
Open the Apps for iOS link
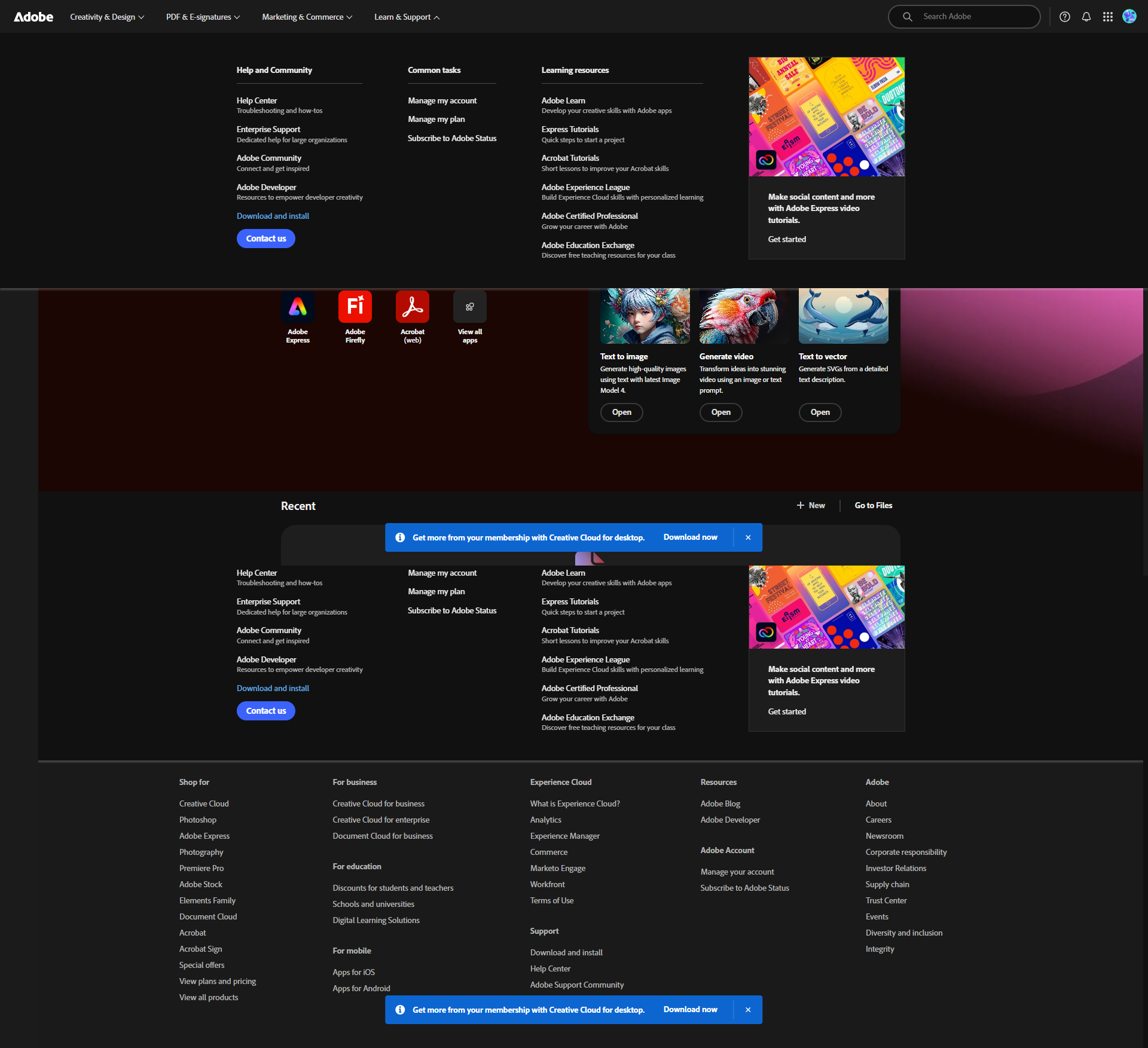354,973
